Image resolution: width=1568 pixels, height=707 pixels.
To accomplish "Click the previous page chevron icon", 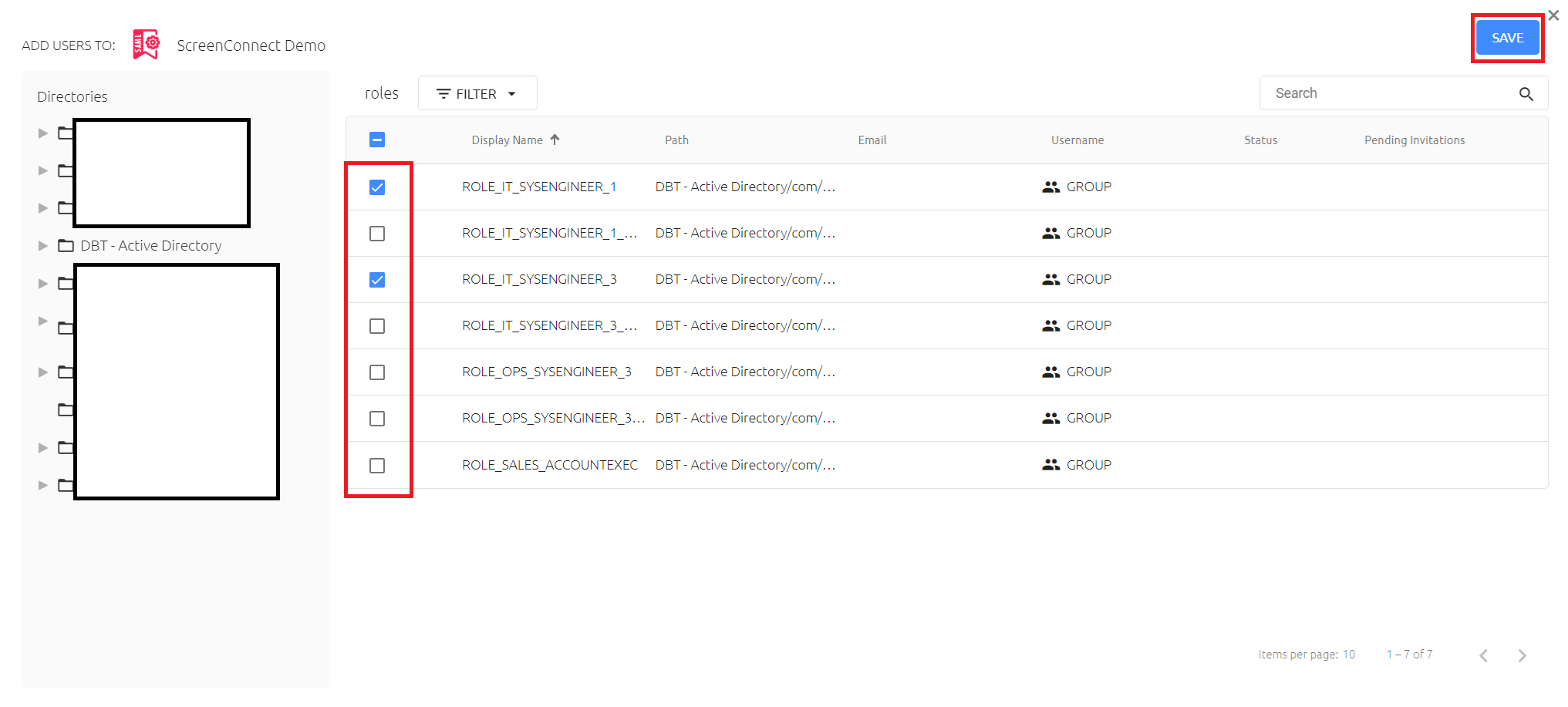I will click(1484, 655).
